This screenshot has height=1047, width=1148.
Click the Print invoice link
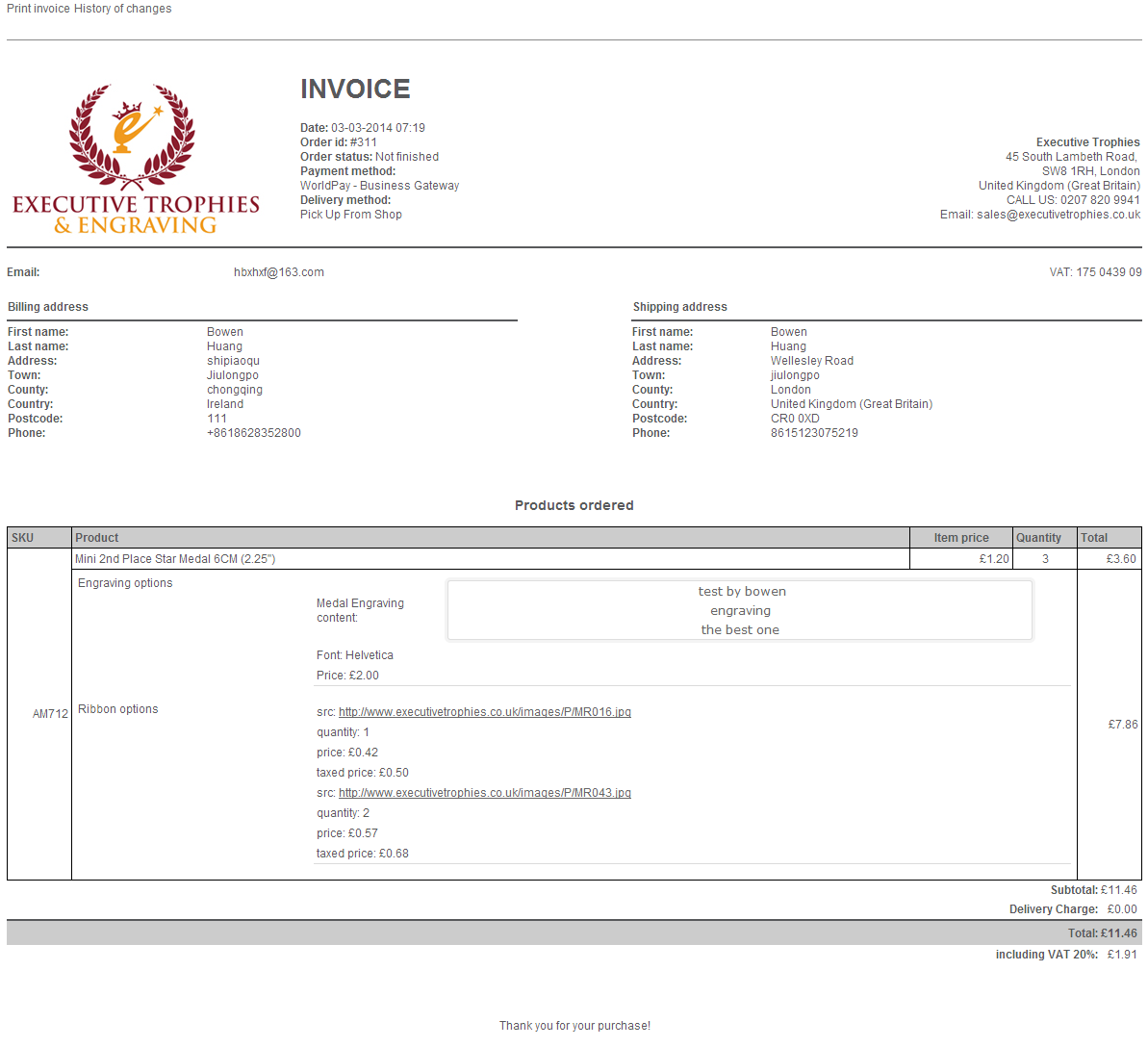38,9
